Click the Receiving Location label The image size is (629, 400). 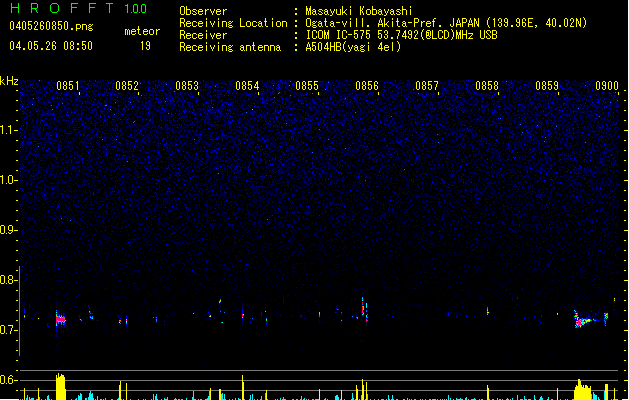(233, 23)
